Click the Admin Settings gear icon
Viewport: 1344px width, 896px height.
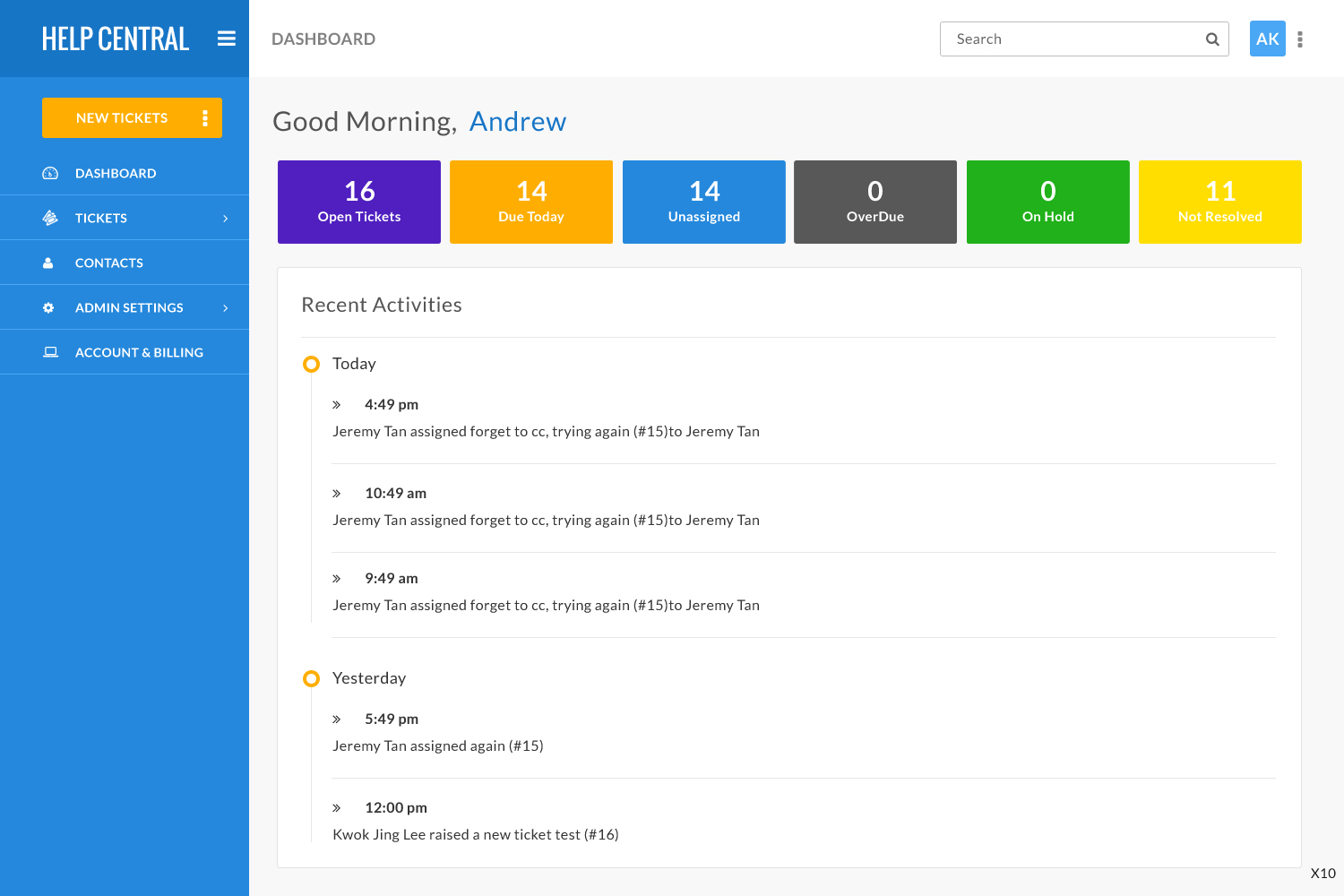[48, 307]
